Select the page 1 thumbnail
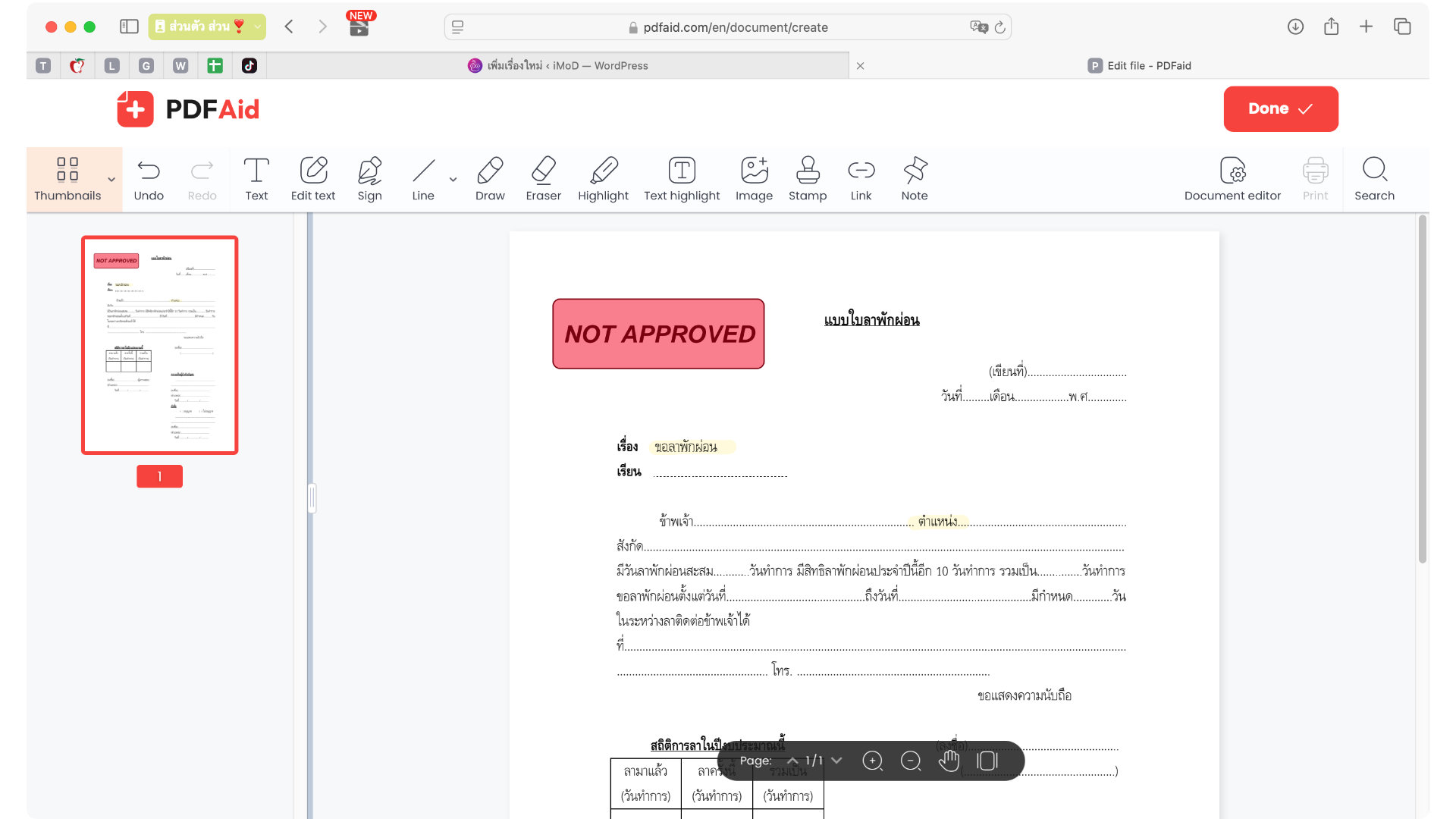This screenshot has width=1456, height=819. tap(160, 345)
